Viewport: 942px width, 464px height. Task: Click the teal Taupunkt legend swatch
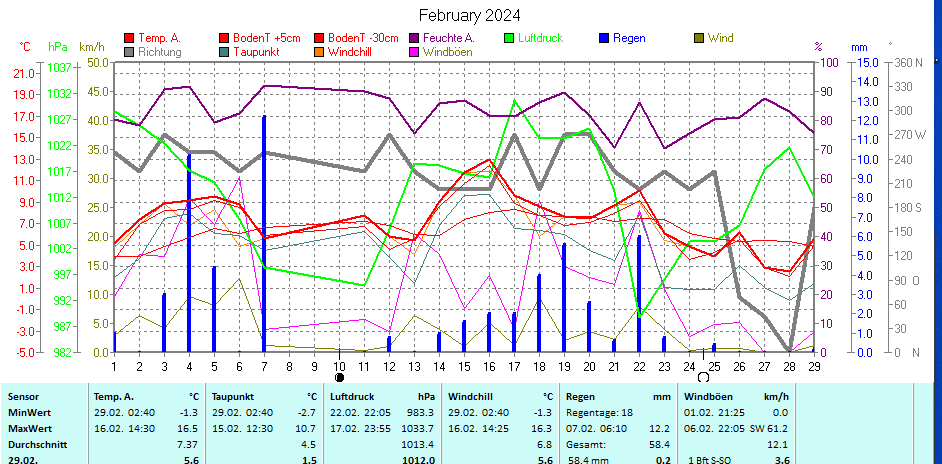224,52
